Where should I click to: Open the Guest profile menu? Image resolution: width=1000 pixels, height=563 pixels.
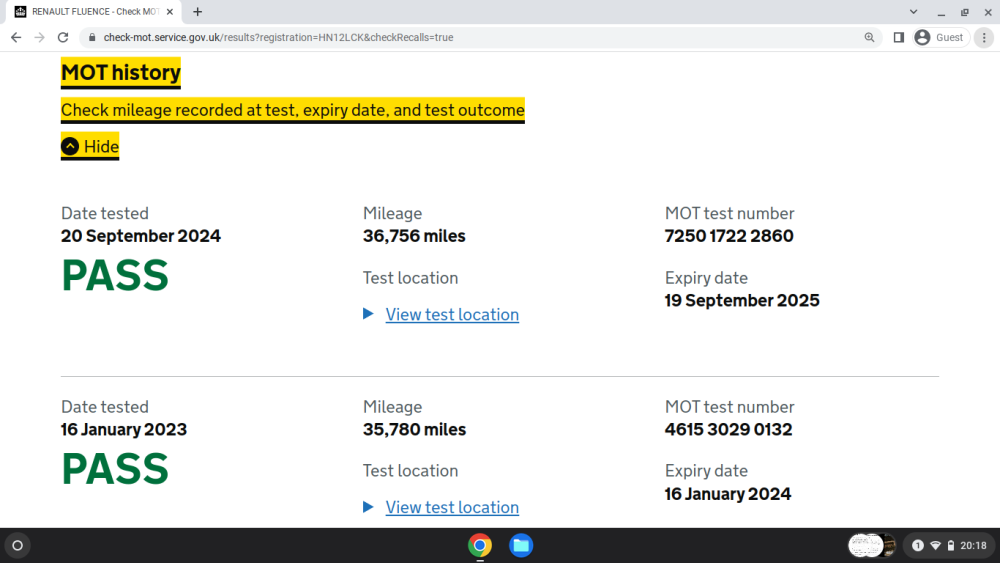tap(941, 38)
